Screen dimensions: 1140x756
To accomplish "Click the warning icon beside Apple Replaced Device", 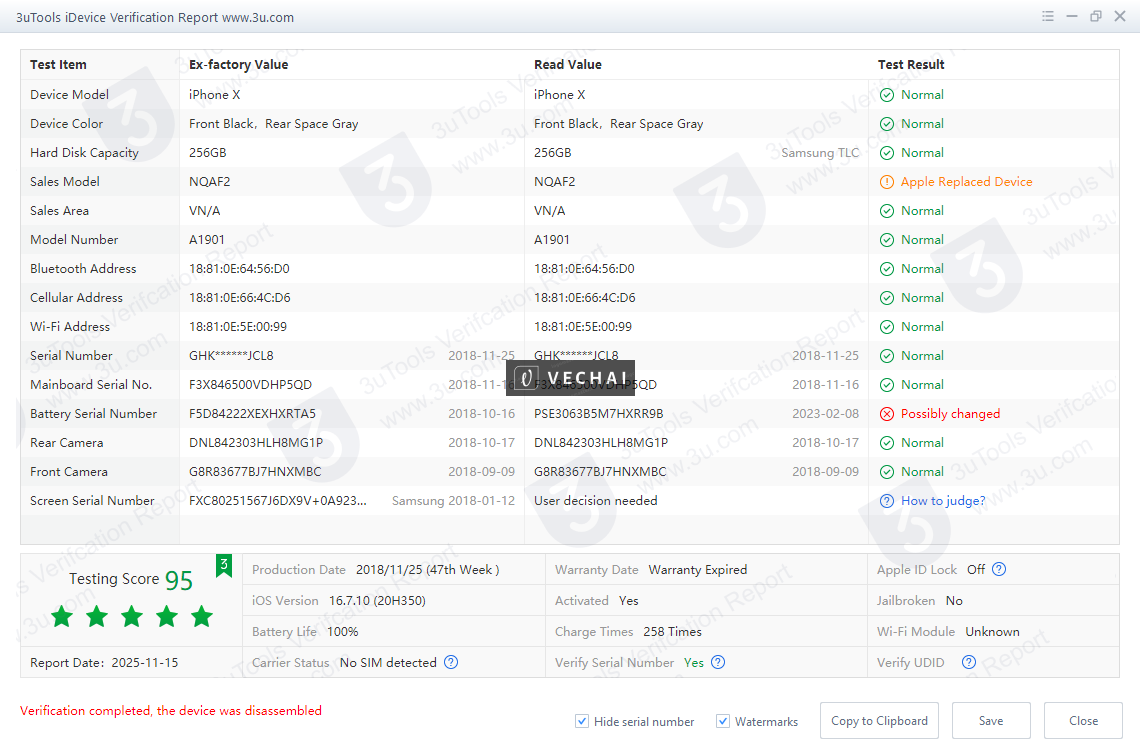I will 887,181.
